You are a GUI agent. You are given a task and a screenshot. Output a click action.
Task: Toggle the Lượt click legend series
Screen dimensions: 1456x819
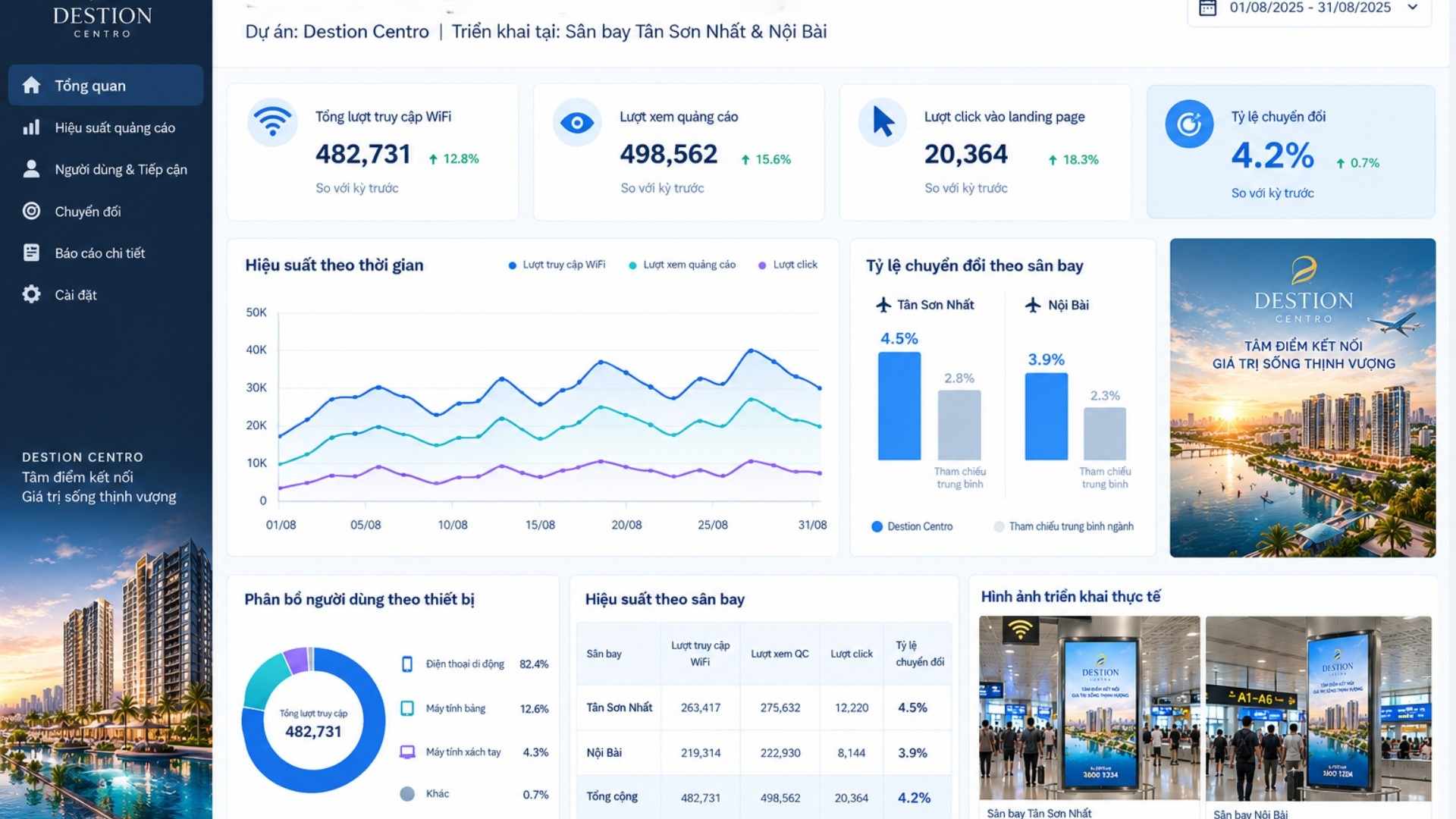pyautogui.click(x=788, y=265)
